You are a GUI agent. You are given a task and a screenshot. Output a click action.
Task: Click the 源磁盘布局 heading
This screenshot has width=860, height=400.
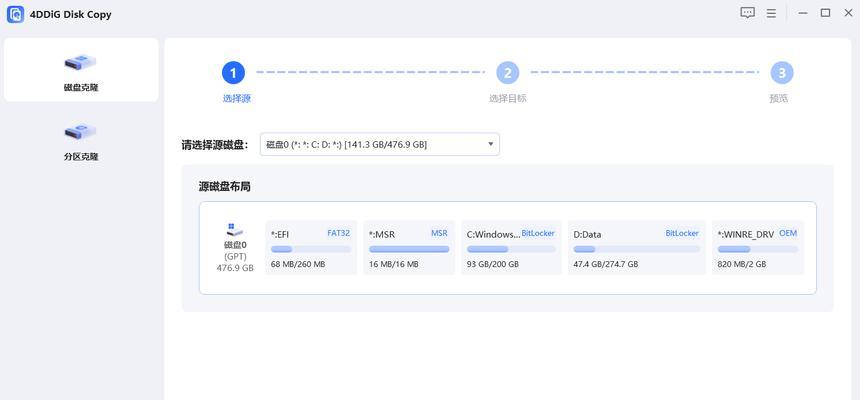click(225, 187)
